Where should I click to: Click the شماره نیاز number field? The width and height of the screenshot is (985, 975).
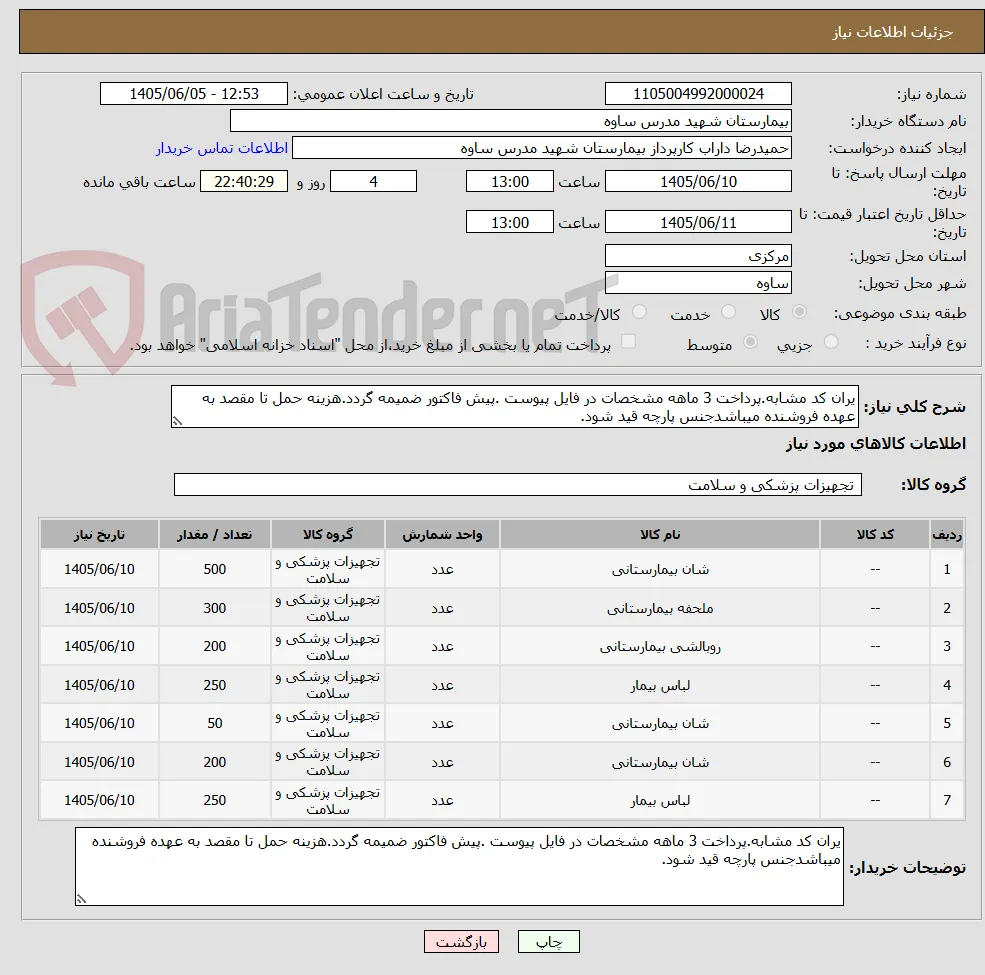698,94
